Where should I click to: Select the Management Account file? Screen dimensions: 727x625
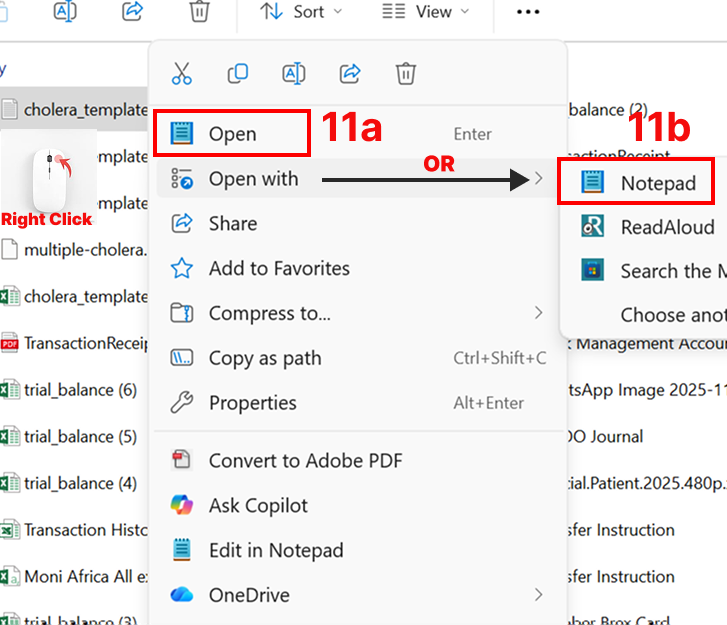(x=647, y=345)
